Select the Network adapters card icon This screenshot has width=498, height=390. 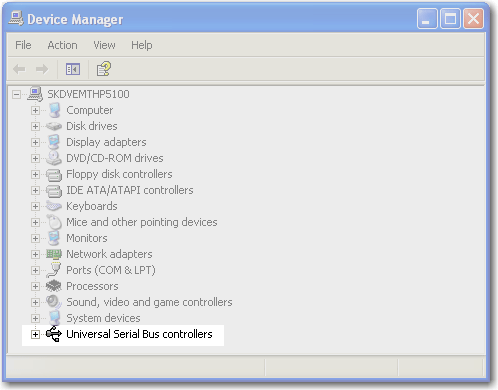(54, 254)
